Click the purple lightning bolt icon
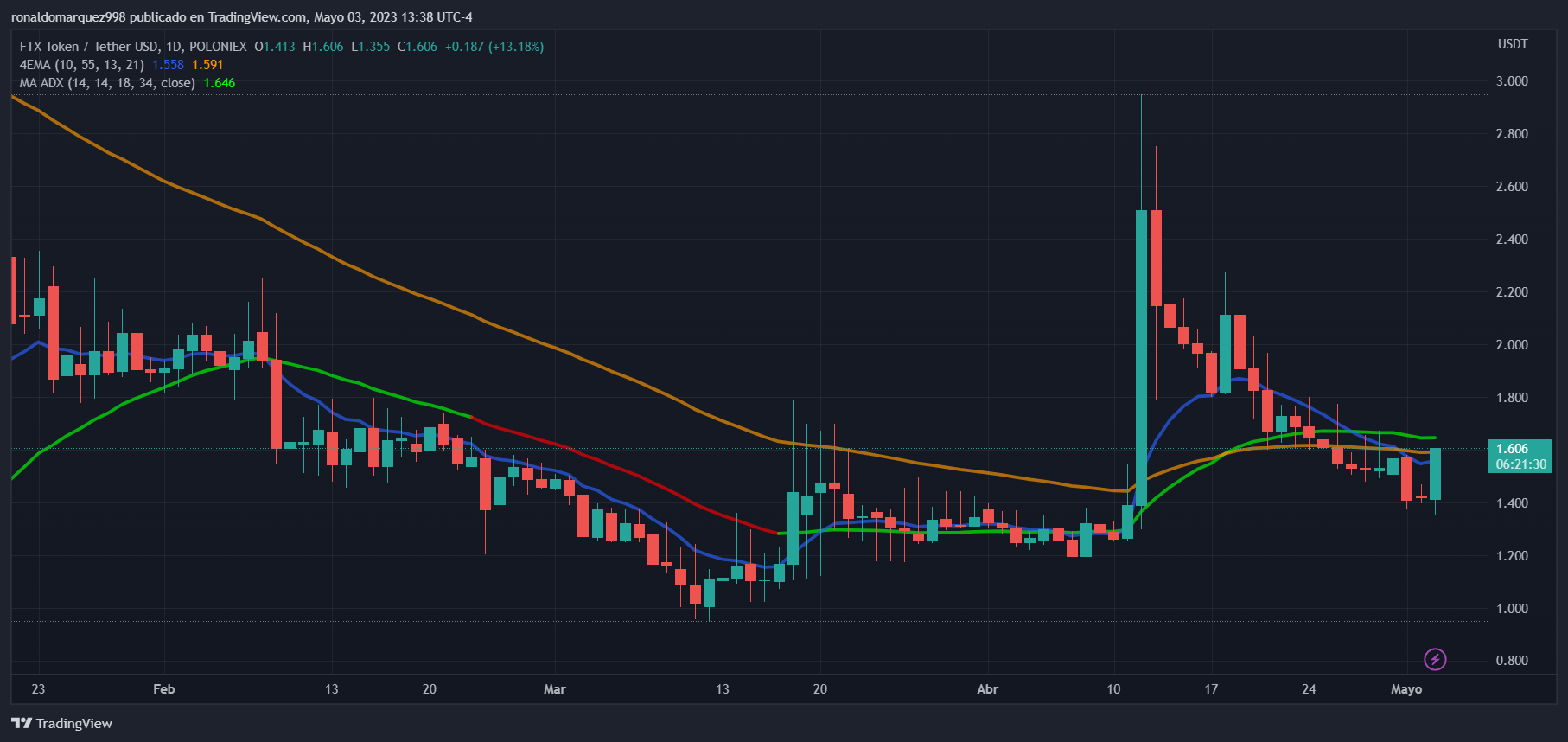 point(1435,660)
